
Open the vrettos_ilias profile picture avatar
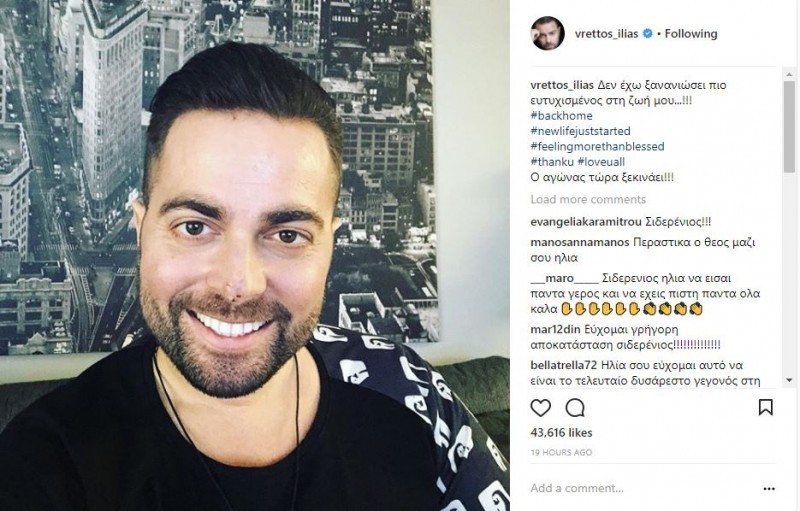tap(548, 34)
